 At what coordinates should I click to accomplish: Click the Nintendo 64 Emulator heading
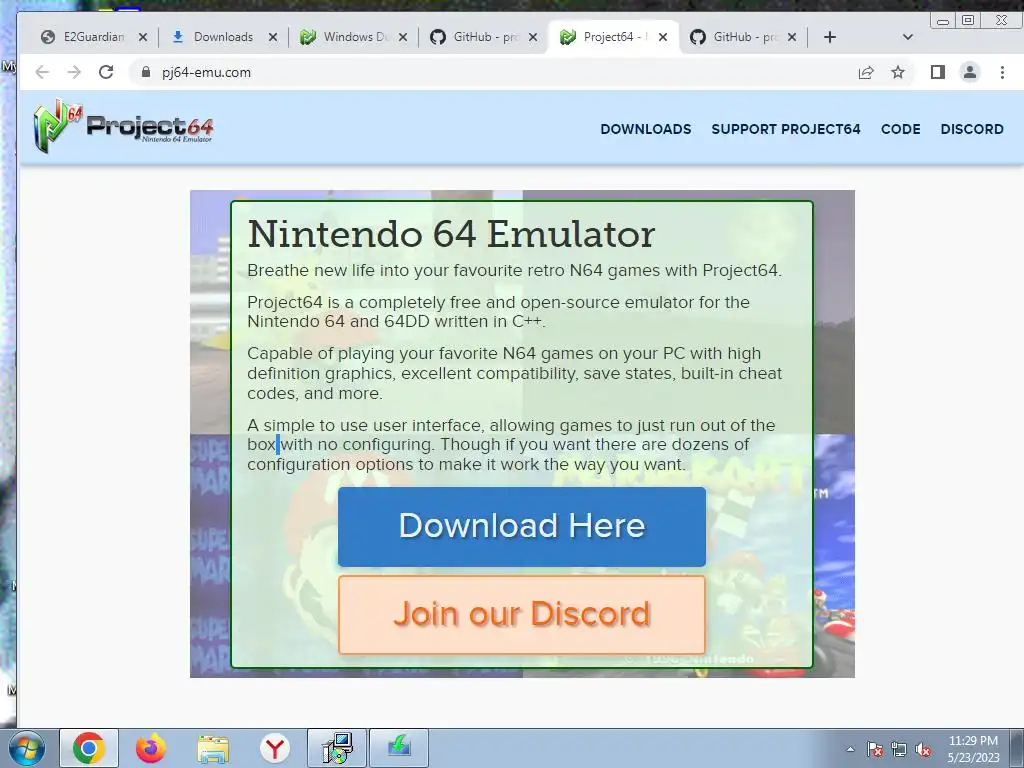click(451, 234)
